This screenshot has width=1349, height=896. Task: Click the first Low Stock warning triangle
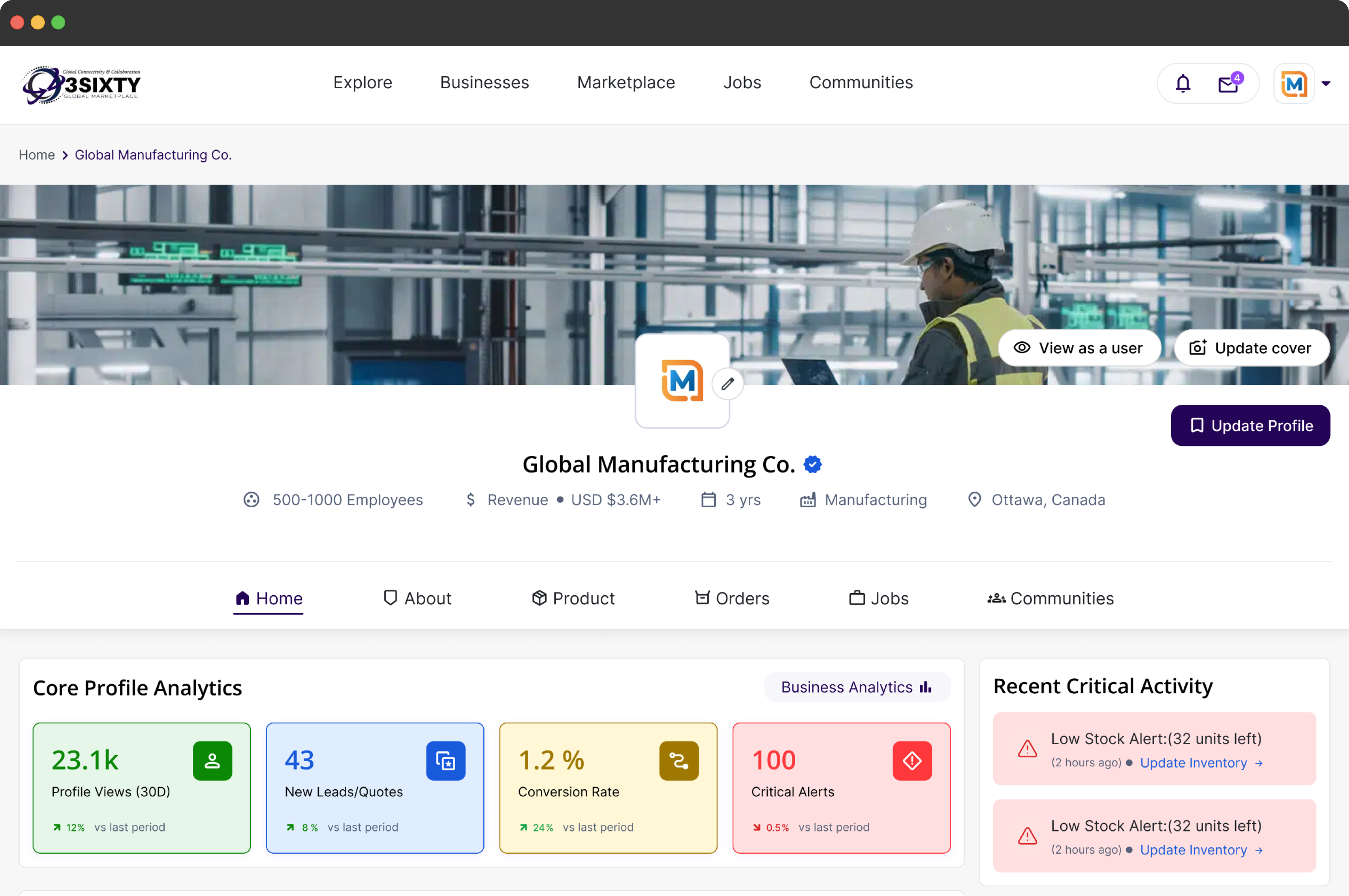point(1027,749)
